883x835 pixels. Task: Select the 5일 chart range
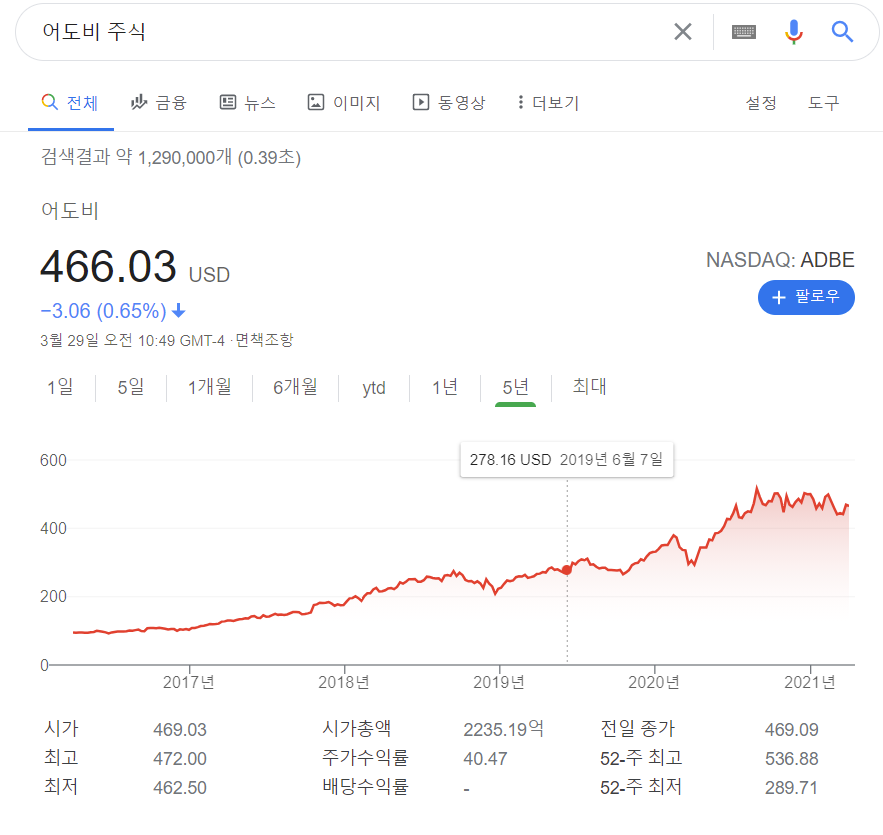[x=131, y=387]
